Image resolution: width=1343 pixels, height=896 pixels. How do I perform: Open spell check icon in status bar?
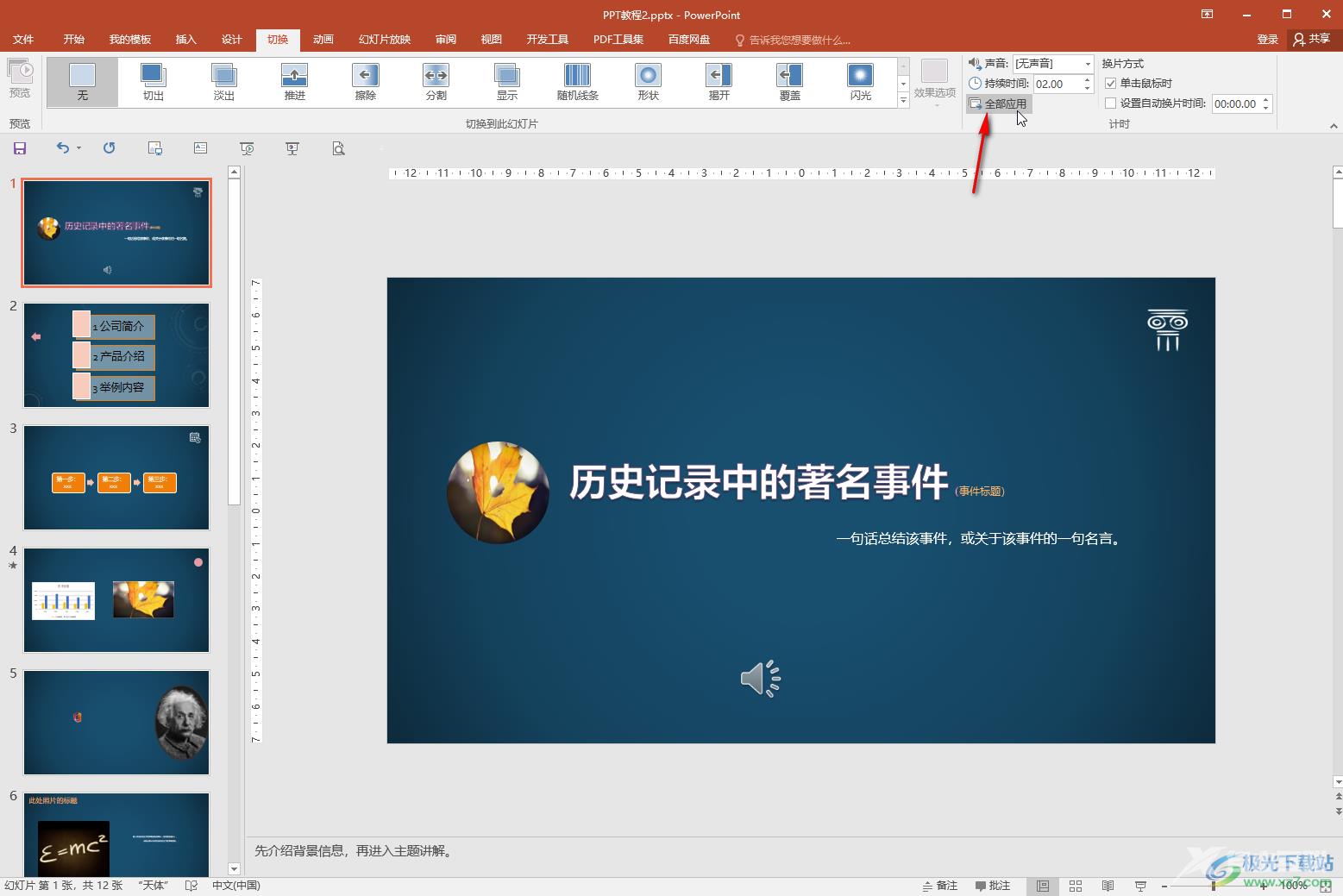click(191, 886)
